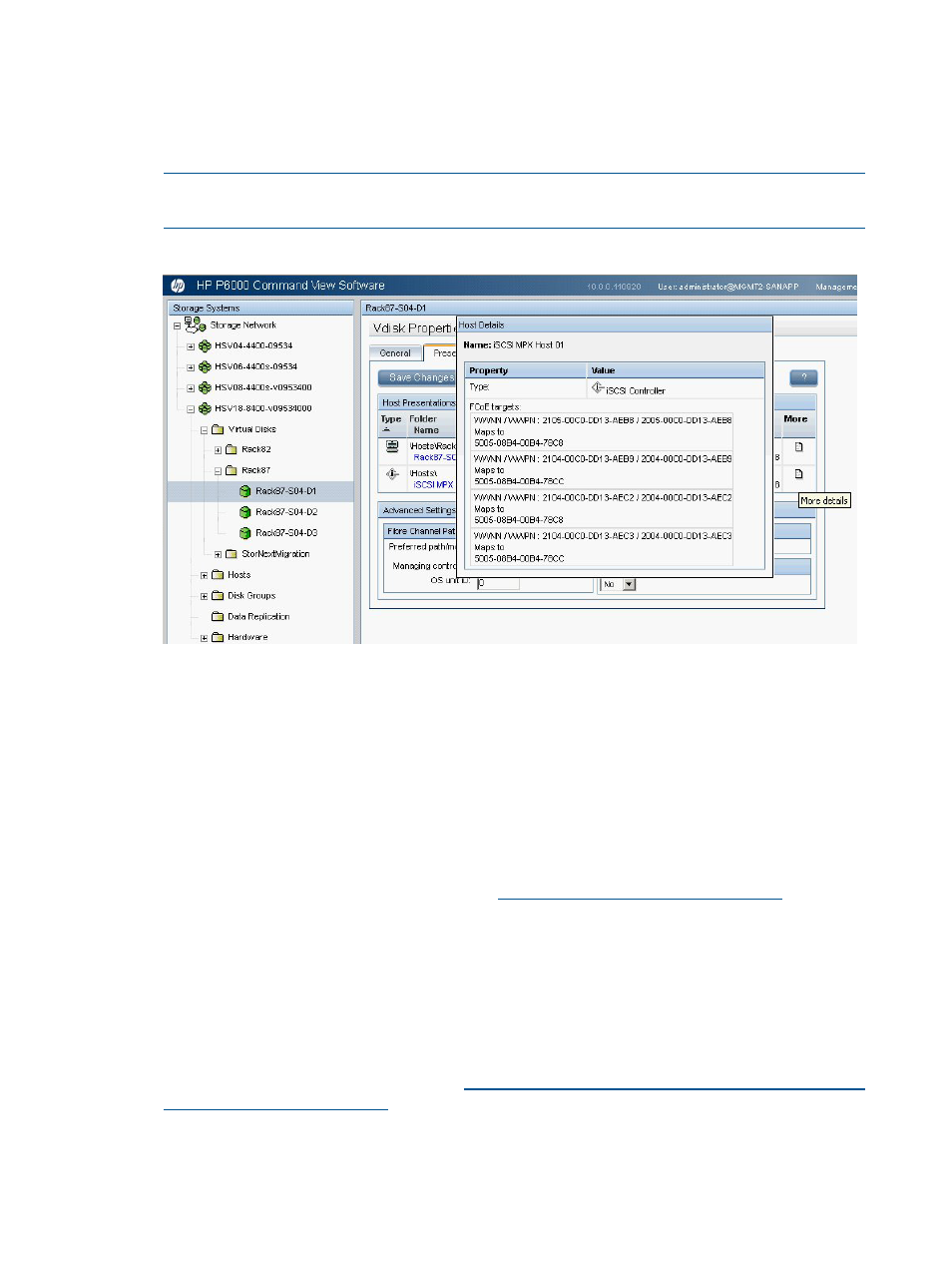The height and width of the screenshot is (1268, 952).
Task: Click the Hardware folder icon
Action: 218,637
